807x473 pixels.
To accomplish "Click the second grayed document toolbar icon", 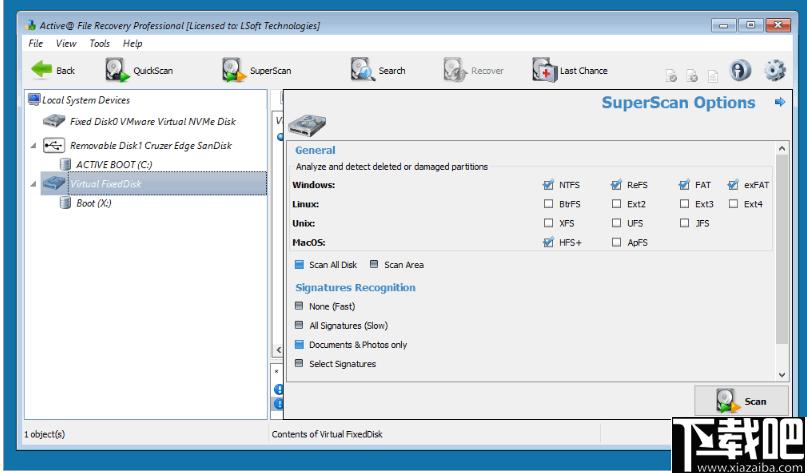I will [x=692, y=76].
